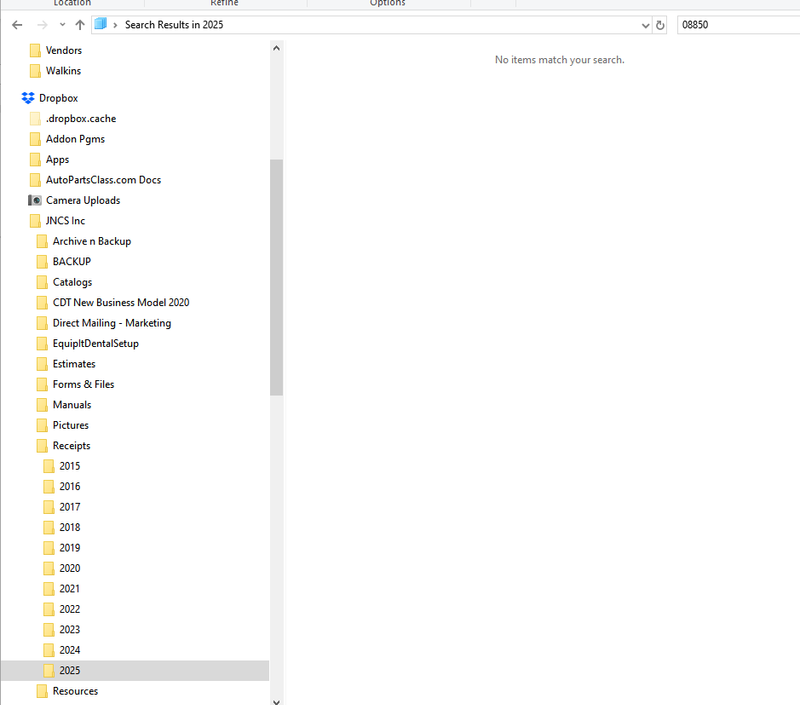Open the 2018 receipts folder
This screenshot has width=800, height=705.
(69, 527)
